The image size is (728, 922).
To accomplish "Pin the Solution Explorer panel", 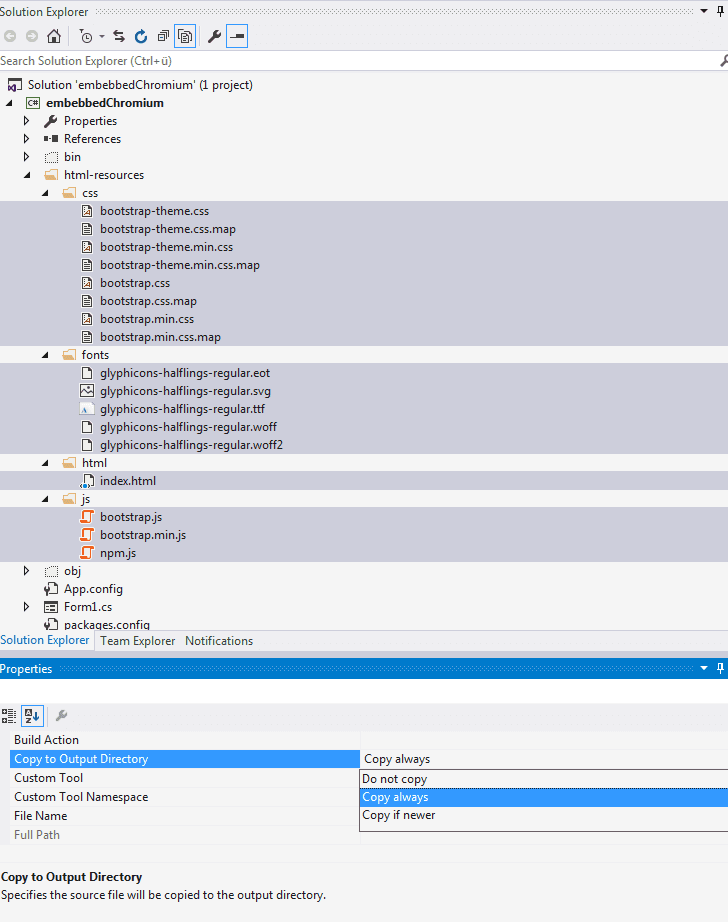I will (720, 11).
